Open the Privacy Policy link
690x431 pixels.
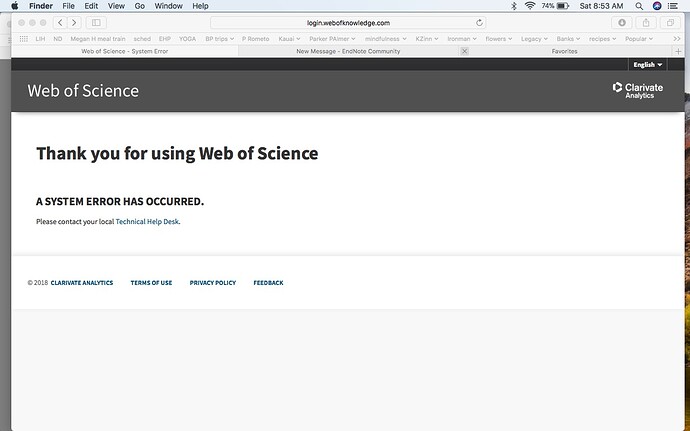pos(213,283)
